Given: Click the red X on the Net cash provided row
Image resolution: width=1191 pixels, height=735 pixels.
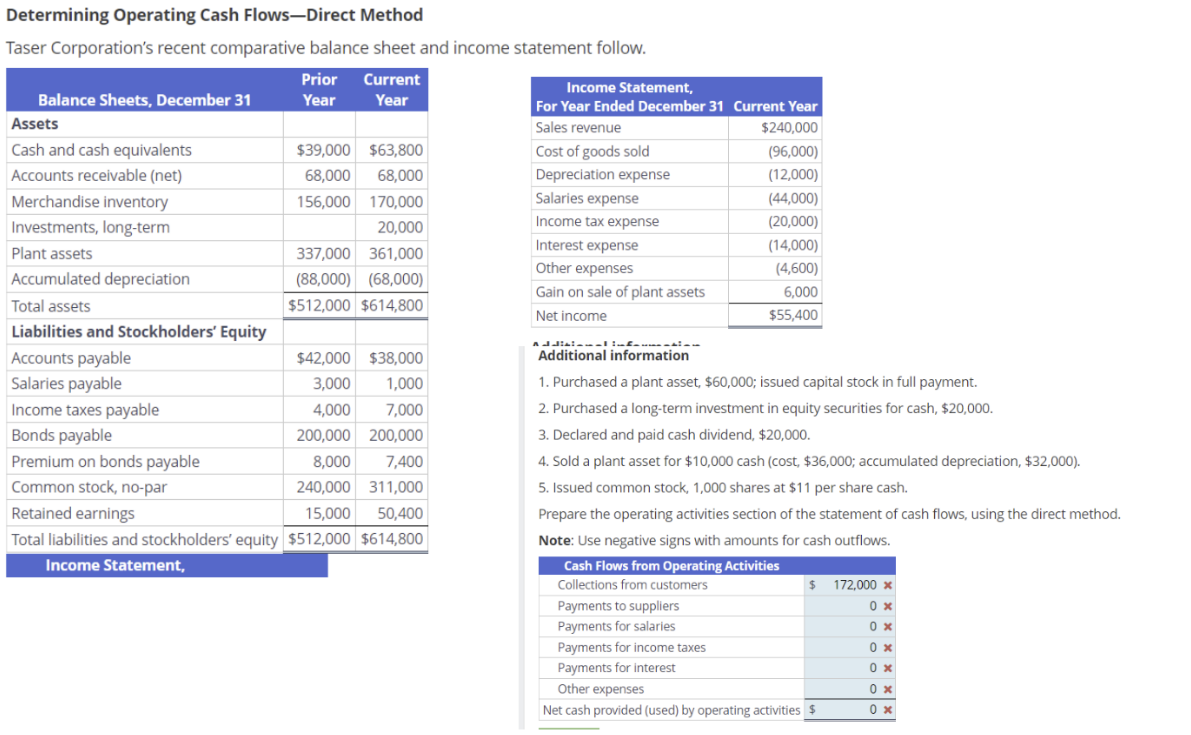Looking at the screenshot, I should (x=889, y=710).
